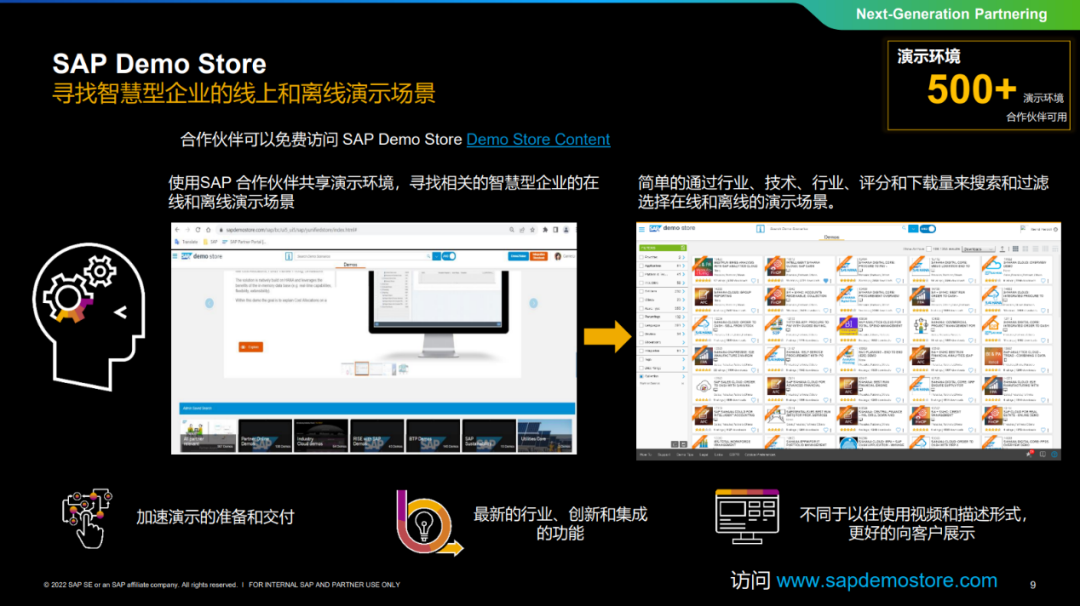Click orange Explore button in carousel
This screenshot has height=606, width=1080.
point(251,347)
